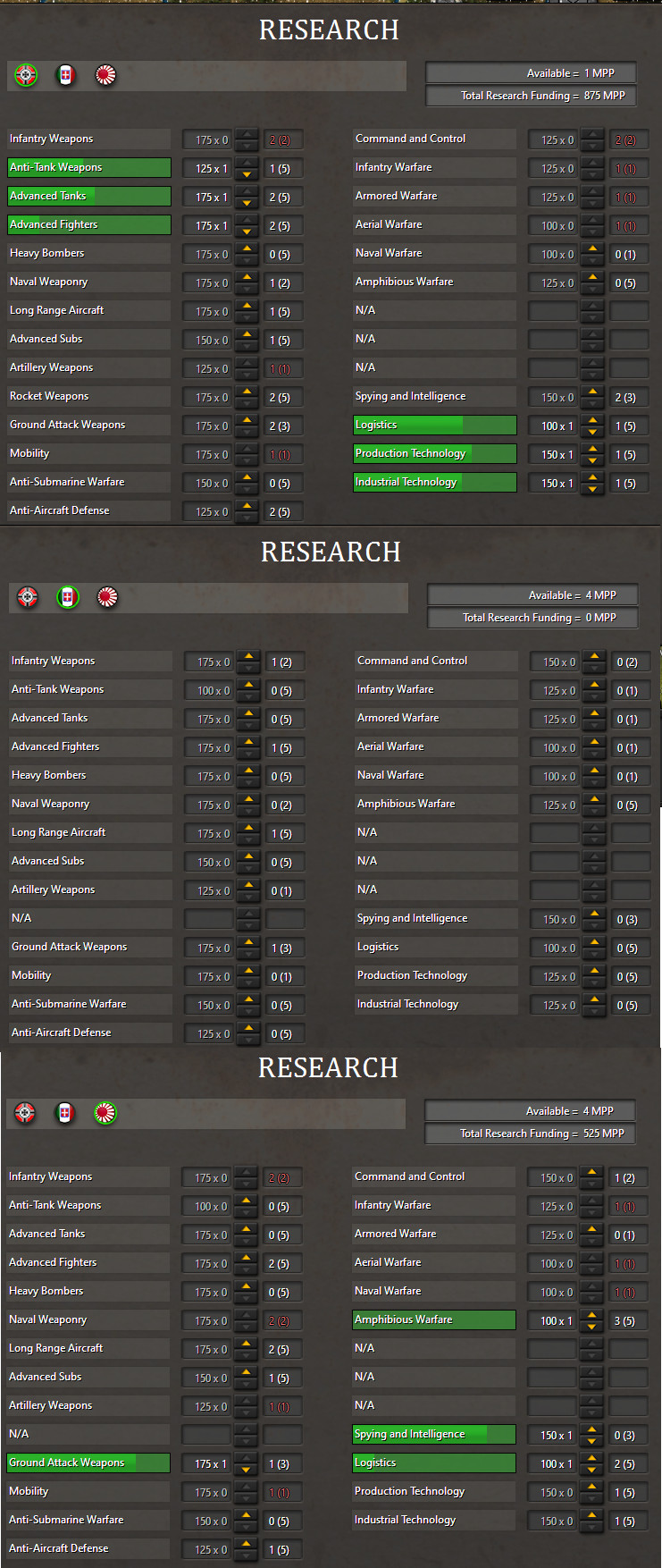The width and height of the screenshot is (662, 1568).
Task: Decrease Production Technology funding in the 875 MPP panel
Action: [x=593, y=460]
